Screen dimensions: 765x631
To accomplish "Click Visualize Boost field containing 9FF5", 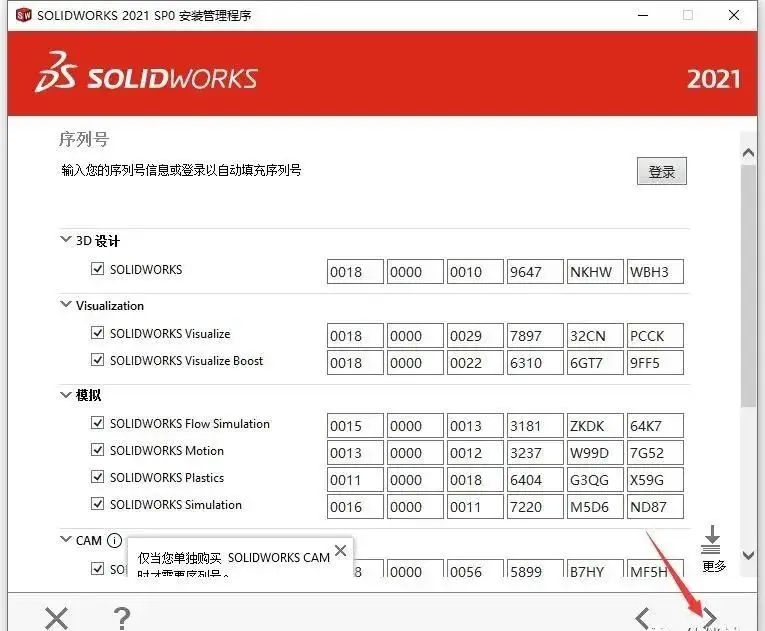I will click(655, 363).
